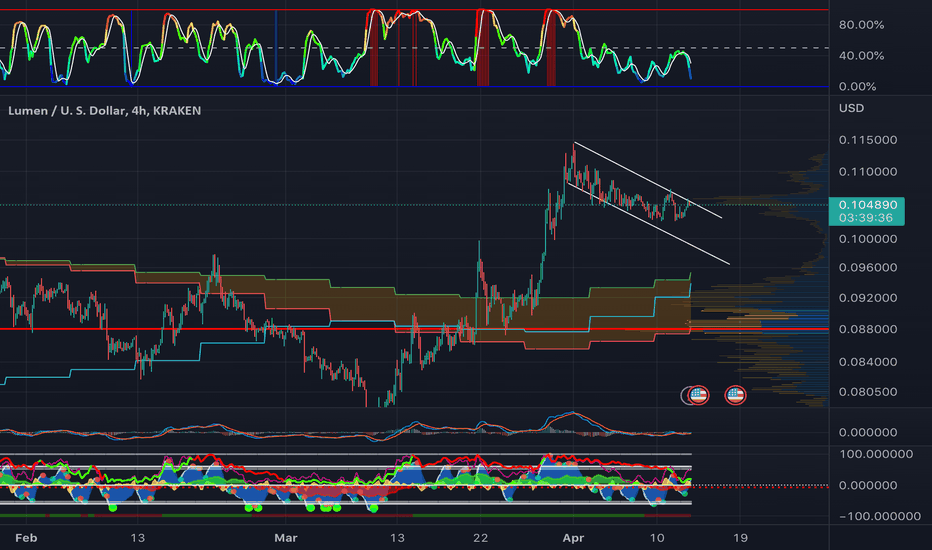Click the 0.000000 MACD pane scale label

868,432
